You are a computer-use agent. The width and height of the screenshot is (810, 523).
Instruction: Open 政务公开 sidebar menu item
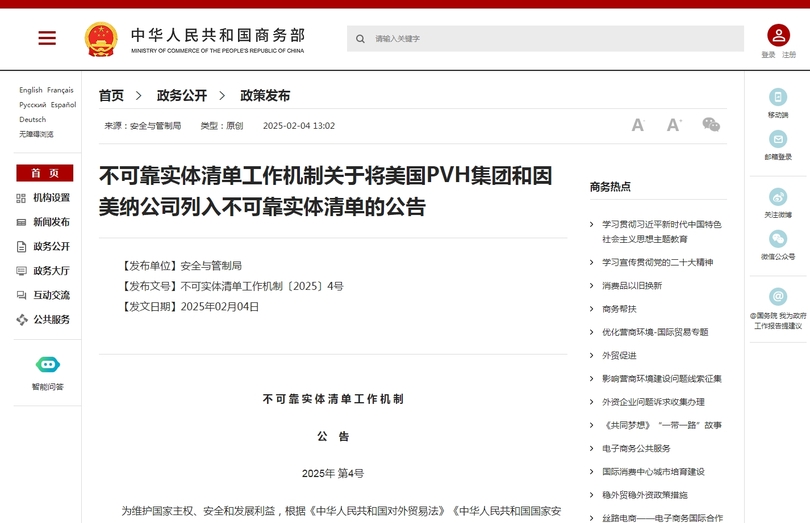pyautogui.click(x=52, y=247)
